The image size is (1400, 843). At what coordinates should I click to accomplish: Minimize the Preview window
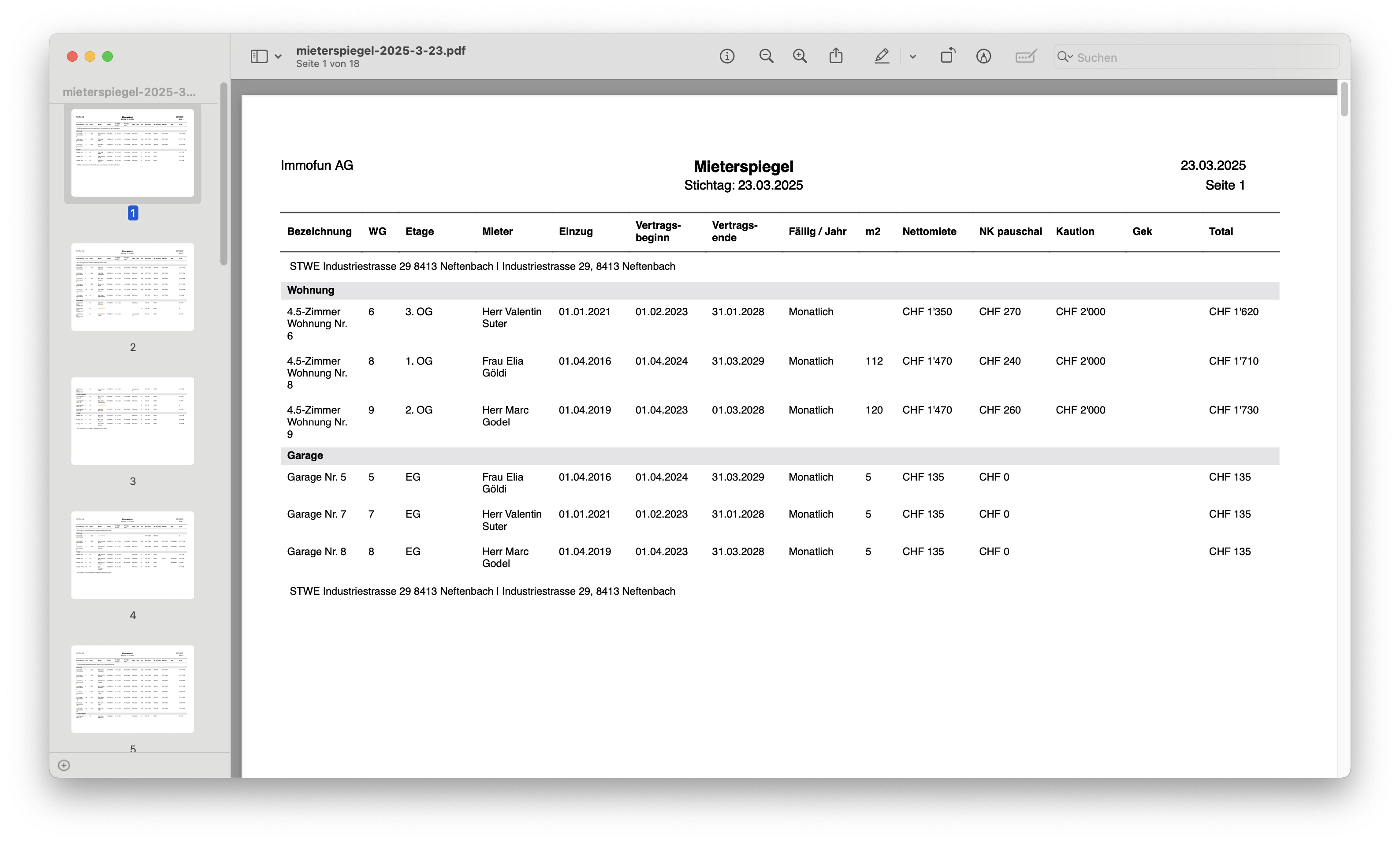tap(90, 57)
